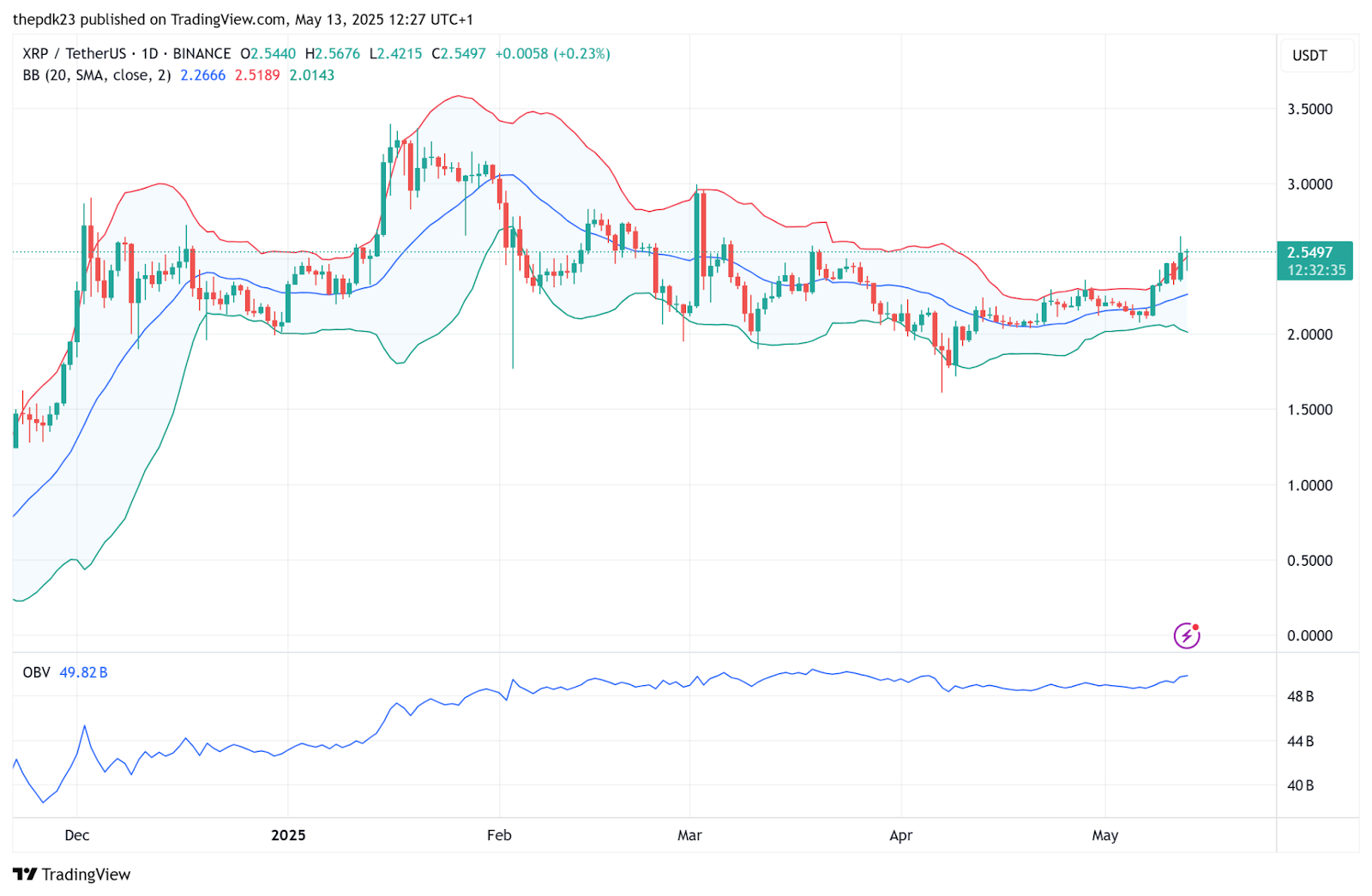The image size is (1372, 896).
Task: Click the OBV value 49.82 B
Action: pyautogui.click(x=83, y=672)
